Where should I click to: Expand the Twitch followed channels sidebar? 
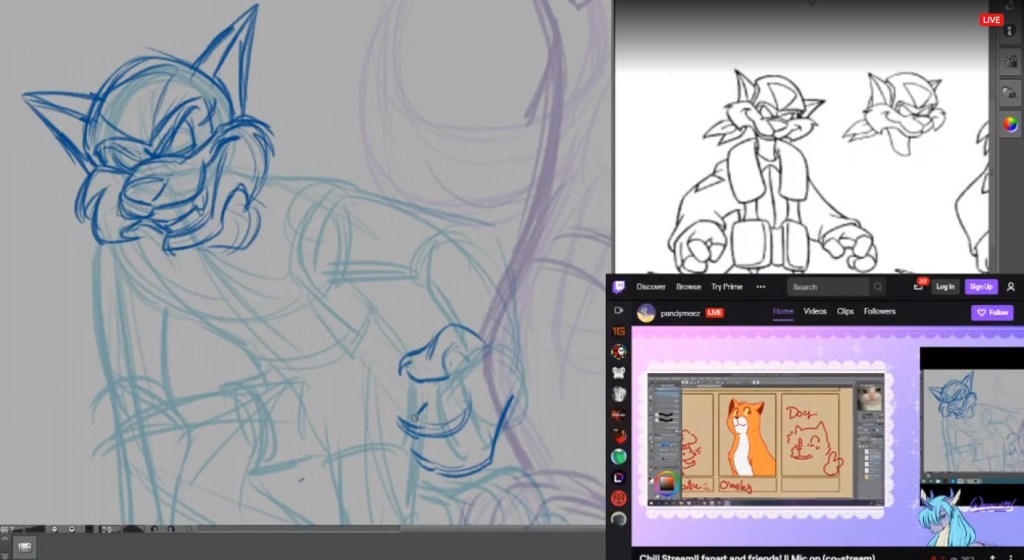[619, 311]
